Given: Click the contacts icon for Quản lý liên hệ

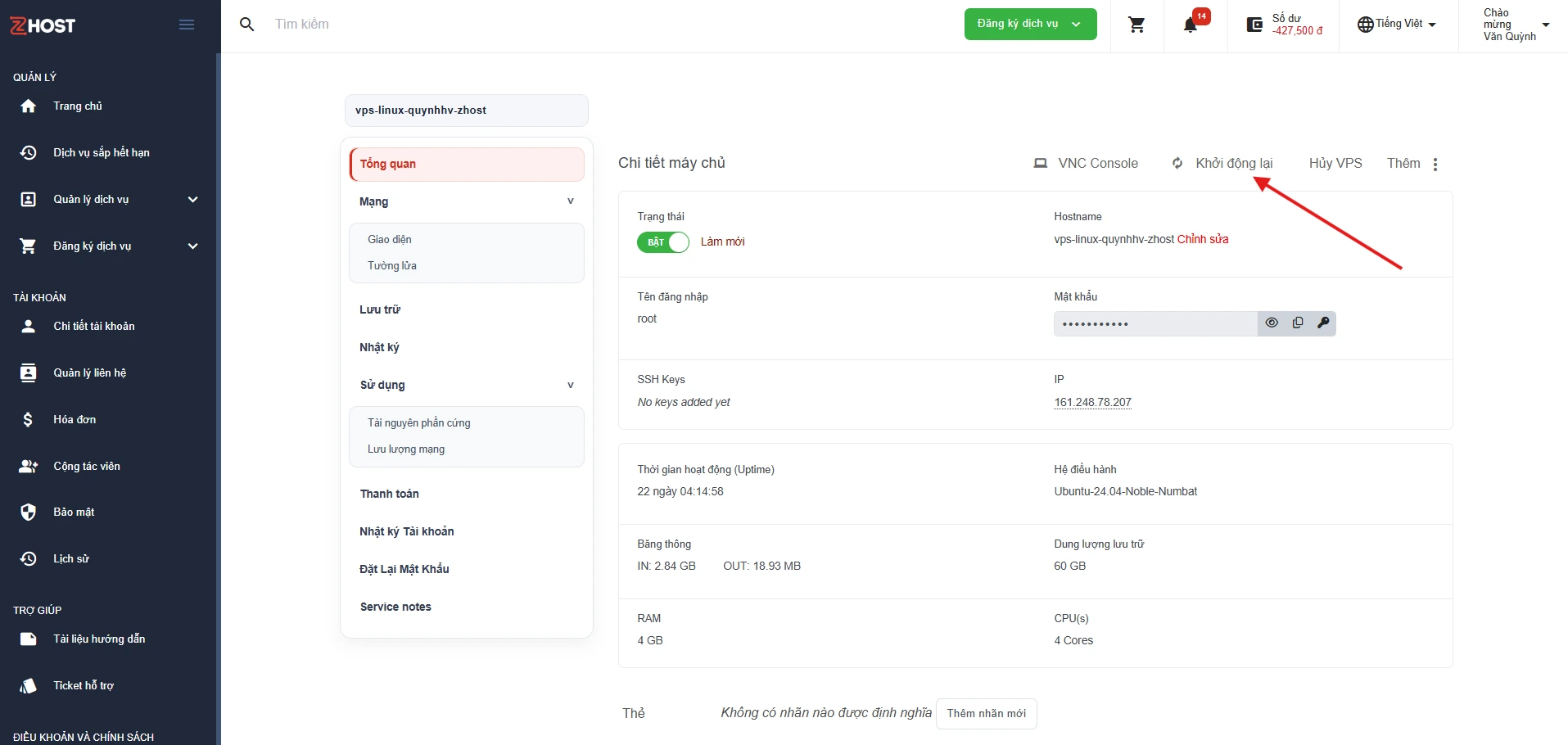Looking at the screenshot, I should (x=29, y=372).
